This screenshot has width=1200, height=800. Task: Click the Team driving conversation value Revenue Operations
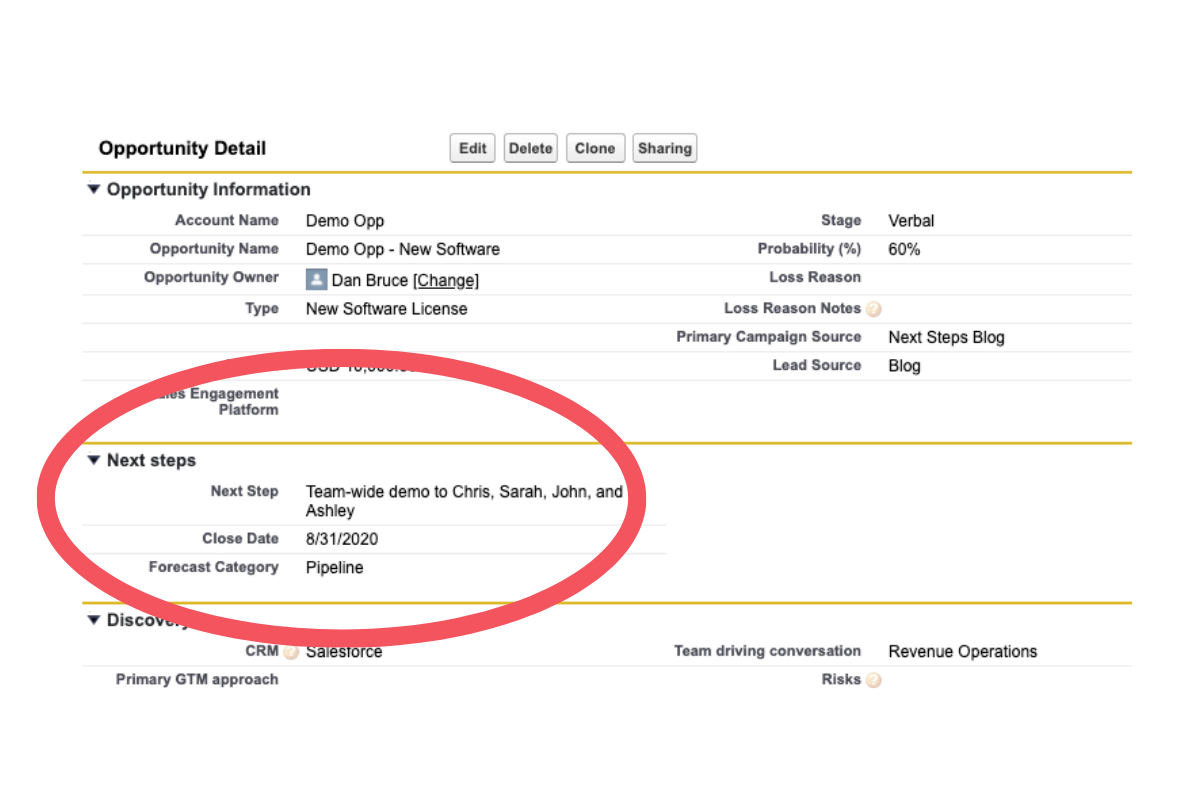[962, 651]
